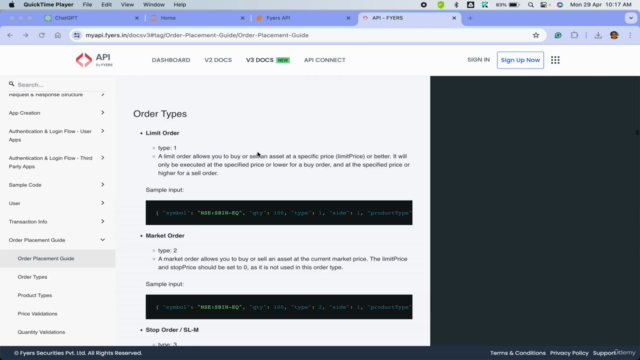This screenshot has height=360, width=640.
Task: Open the File menu
Action: point(87,4)
